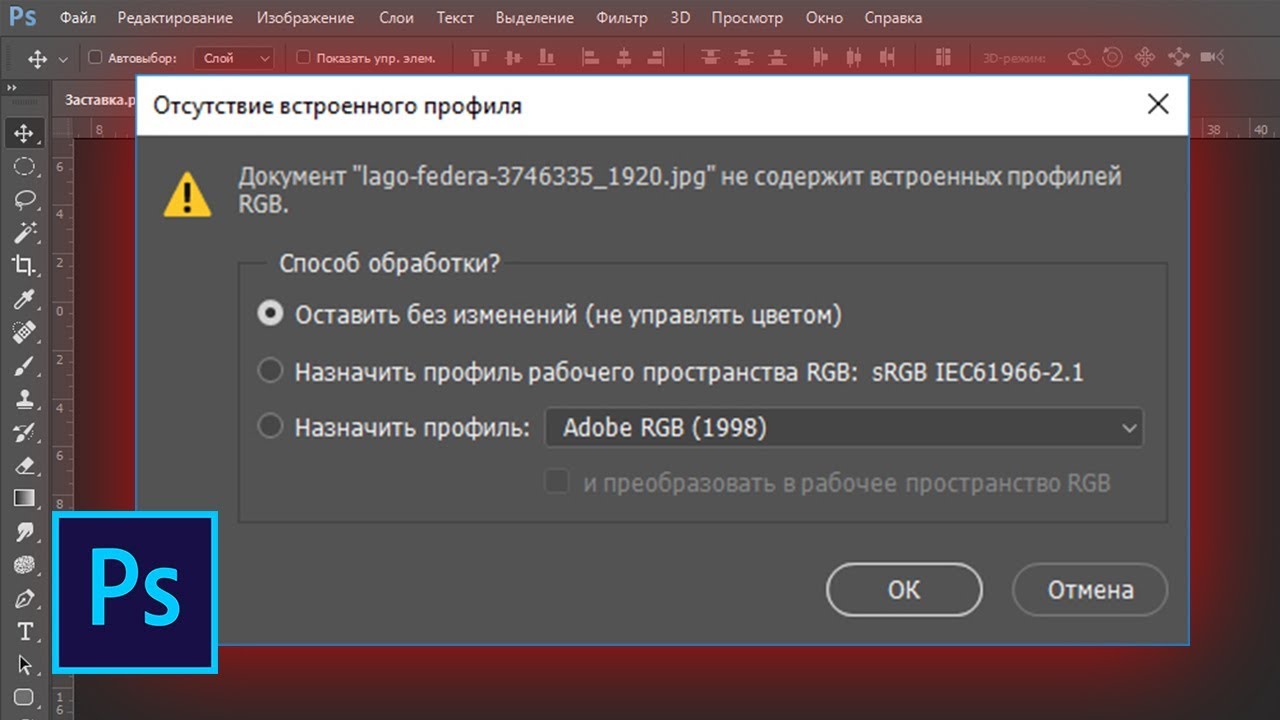Click the Auto-Align Layers icon

pyautogui.click(x=943, y=57)
